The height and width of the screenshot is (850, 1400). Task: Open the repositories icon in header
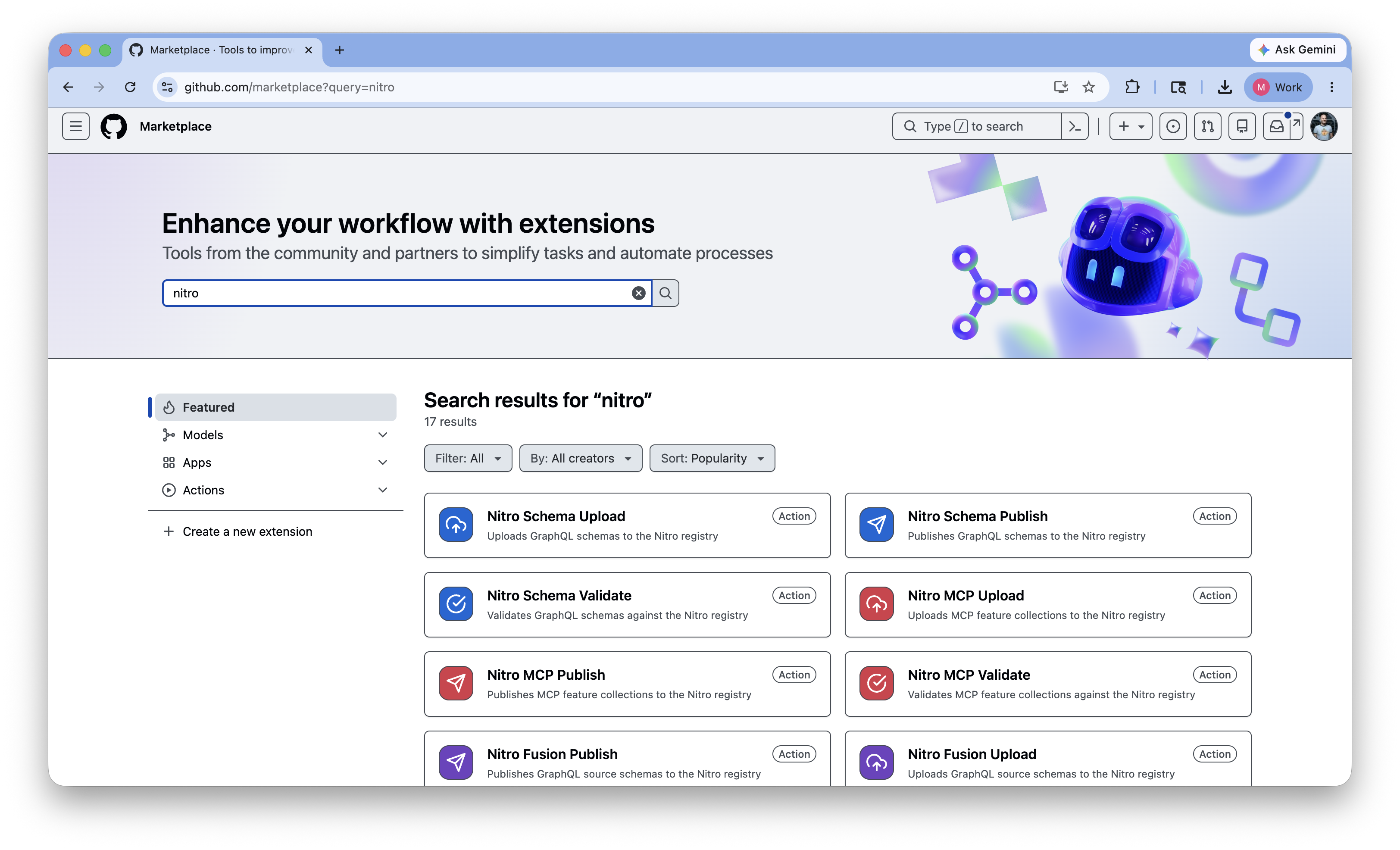point(1242,126)
